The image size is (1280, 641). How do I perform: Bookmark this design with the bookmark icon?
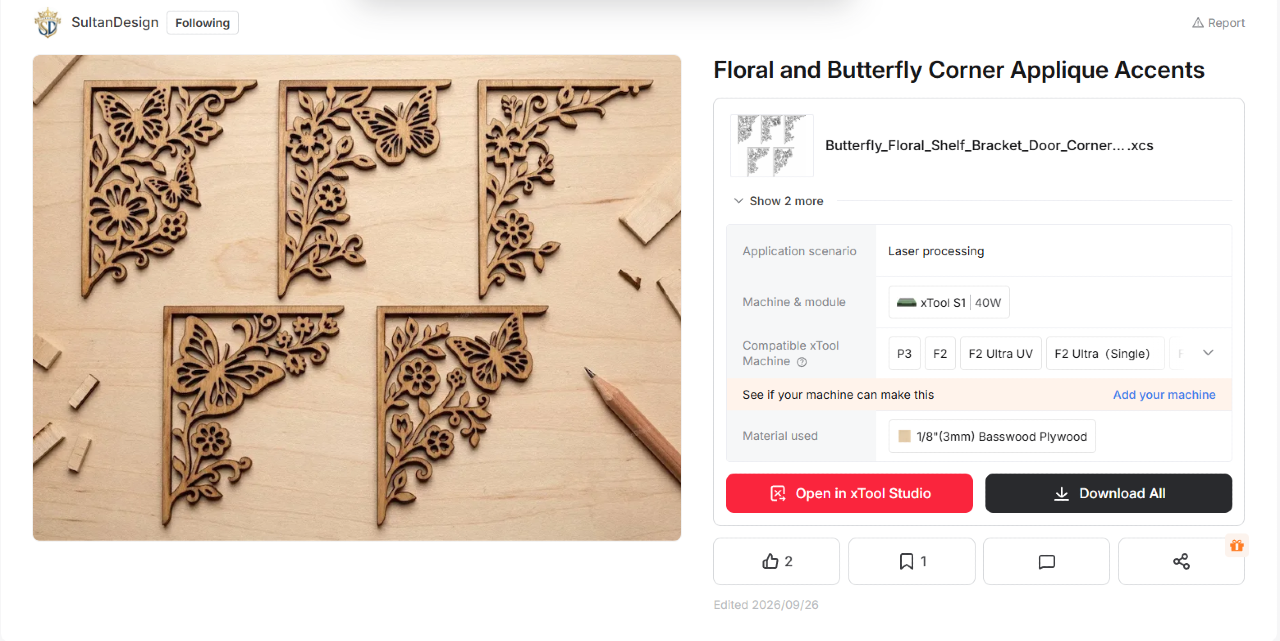pyautogui.click(x=906, y=562)
